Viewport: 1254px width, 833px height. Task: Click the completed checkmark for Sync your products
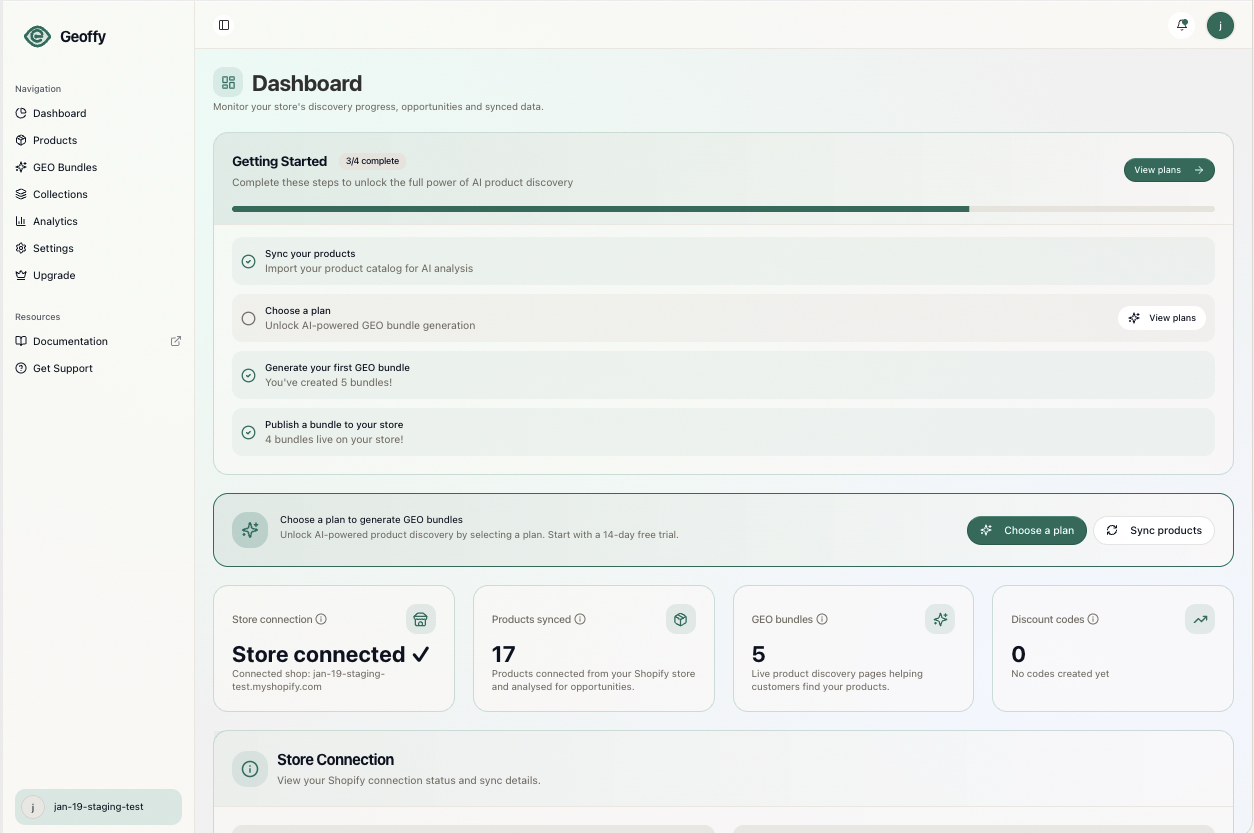point(248,261)
